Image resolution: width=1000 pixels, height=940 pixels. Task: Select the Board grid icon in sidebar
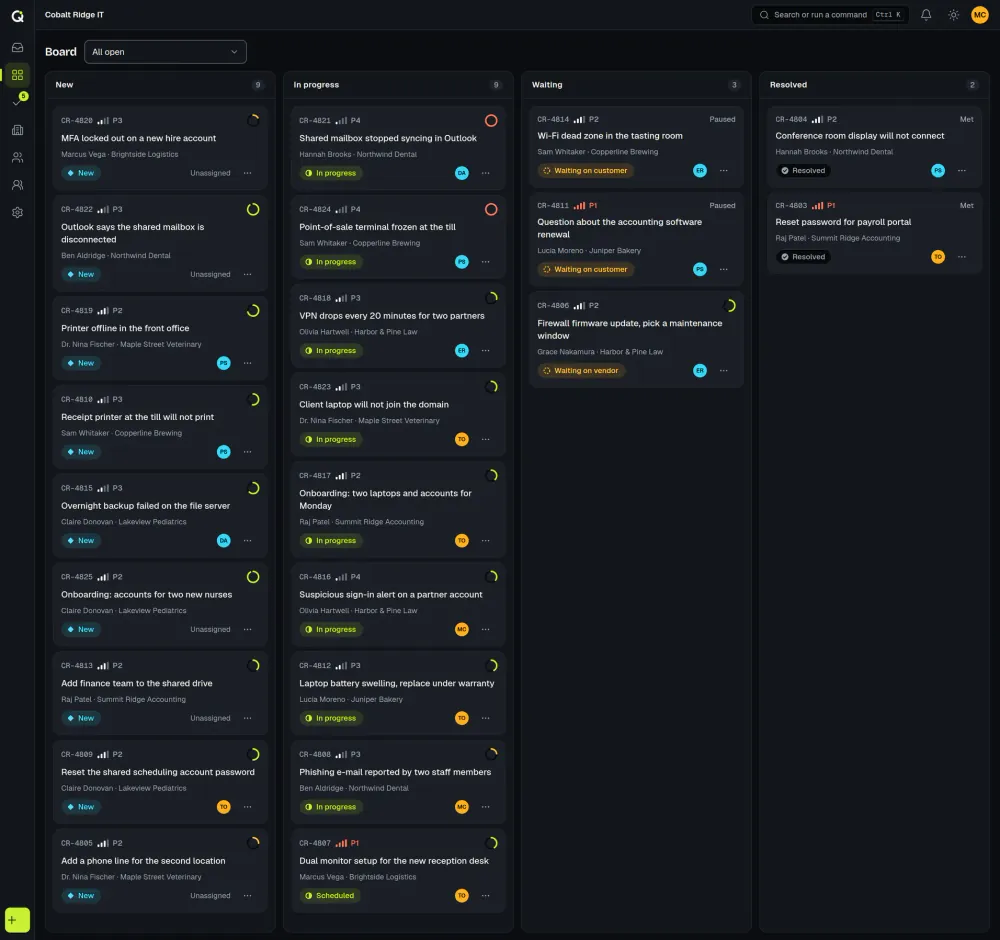[x=17, y=75]
